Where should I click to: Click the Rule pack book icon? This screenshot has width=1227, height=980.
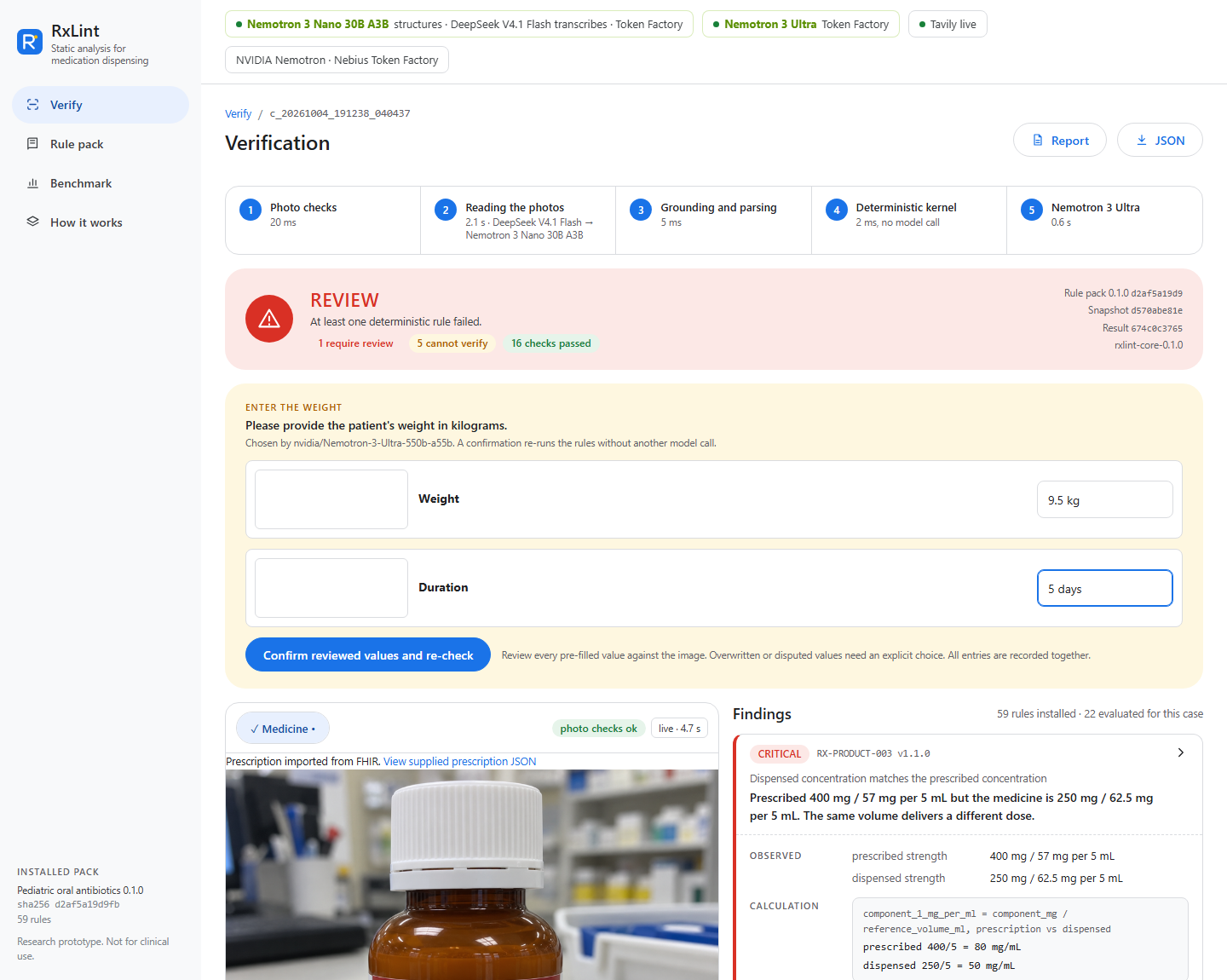pos(33,144)
